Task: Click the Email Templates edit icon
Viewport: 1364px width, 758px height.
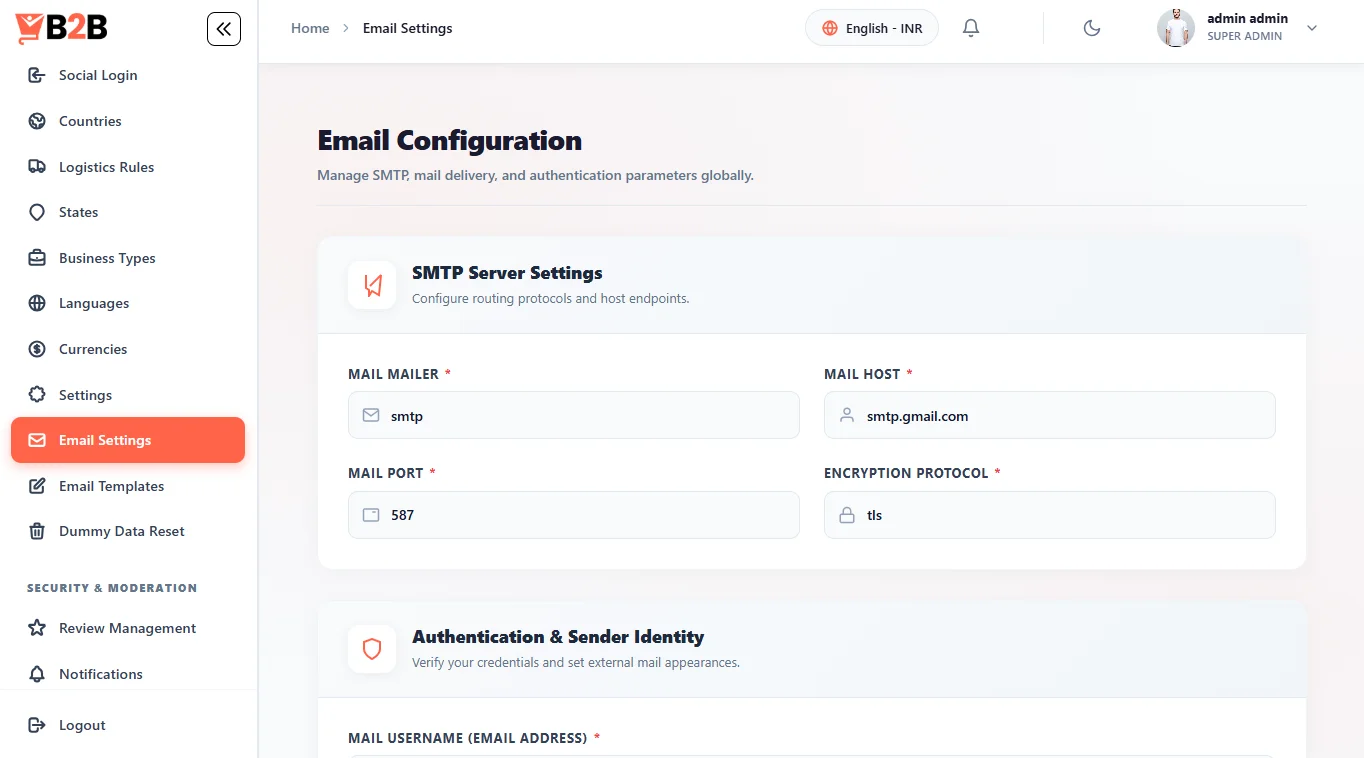Action: 37,486
